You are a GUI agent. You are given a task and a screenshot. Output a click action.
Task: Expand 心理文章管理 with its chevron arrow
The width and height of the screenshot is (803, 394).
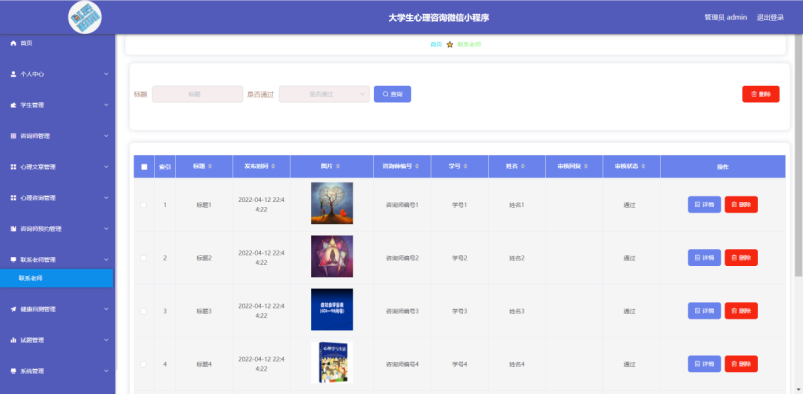[106, 167]
